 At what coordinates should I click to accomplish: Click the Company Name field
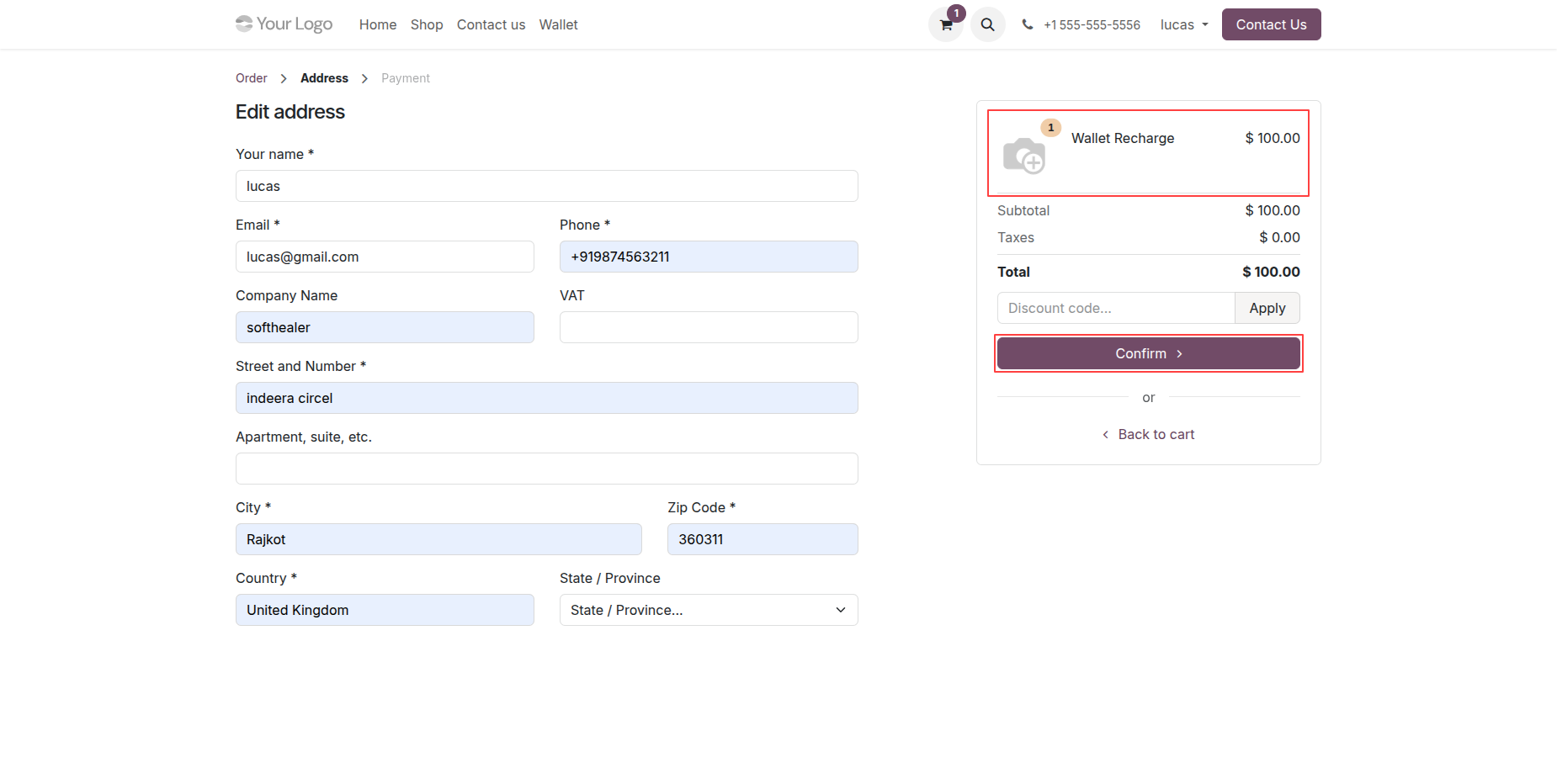[385, 327]
